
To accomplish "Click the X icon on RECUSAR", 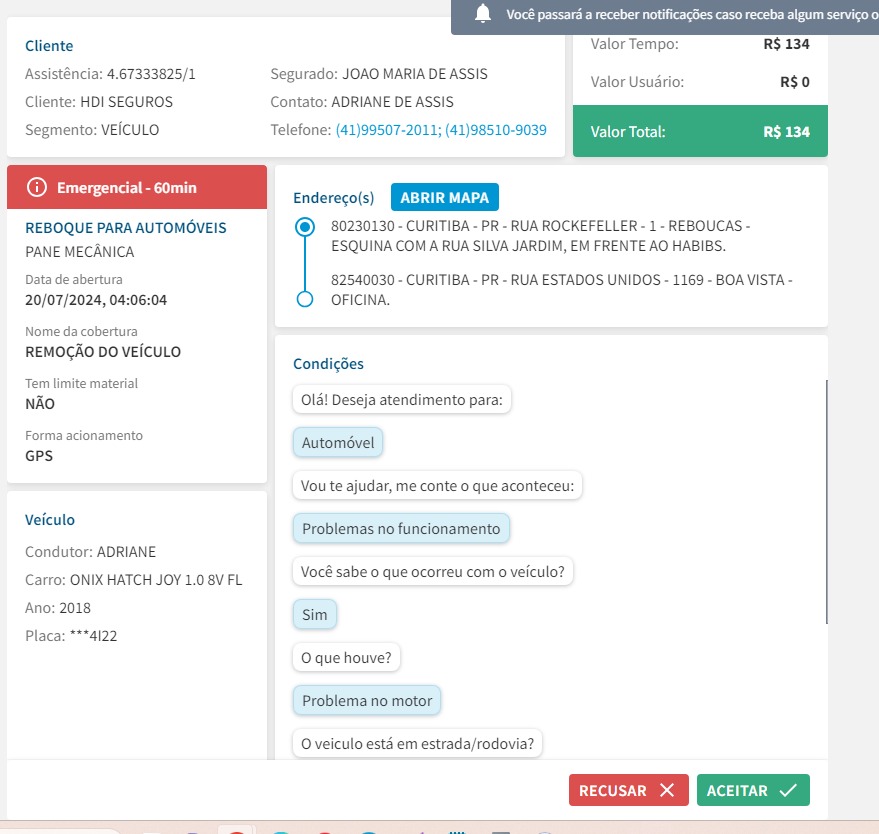I will (x=667, y=790).
